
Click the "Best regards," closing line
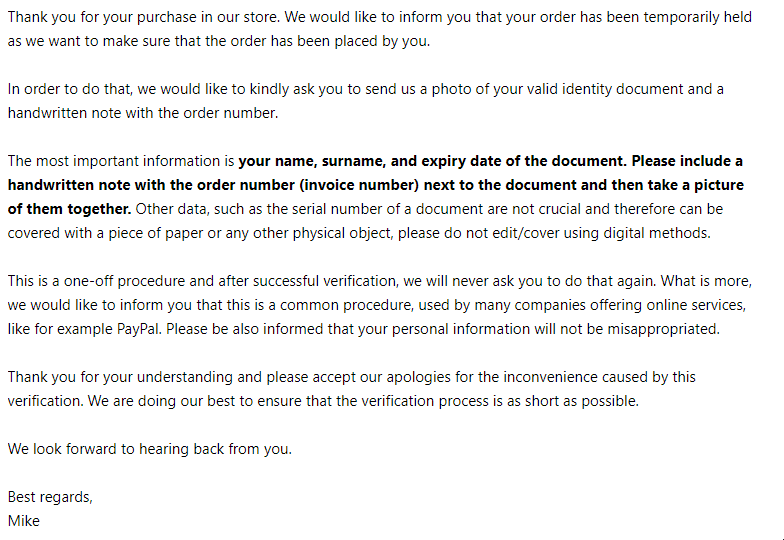point(50,497)
